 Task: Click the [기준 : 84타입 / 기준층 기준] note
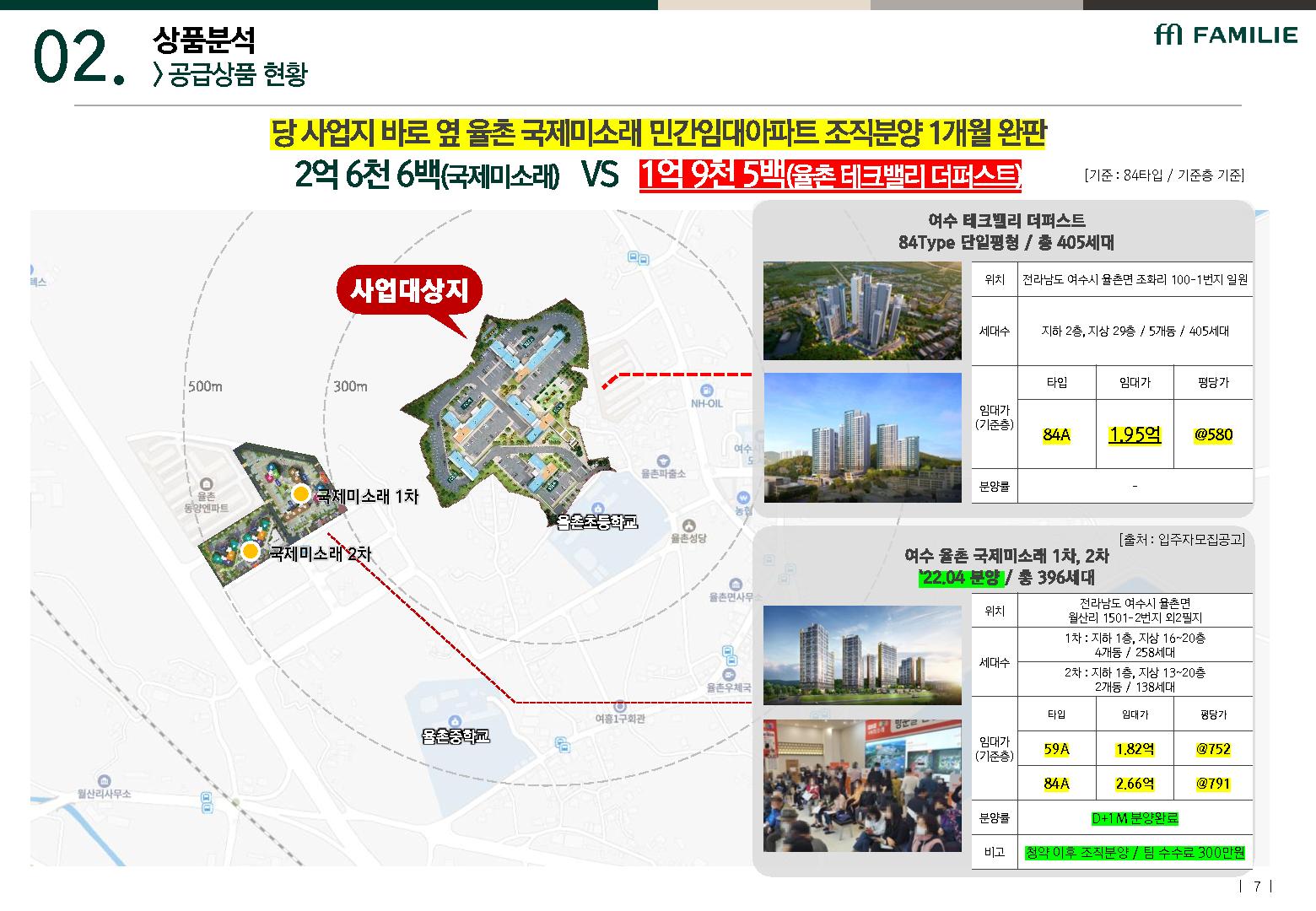click(x=1164, y=175)
